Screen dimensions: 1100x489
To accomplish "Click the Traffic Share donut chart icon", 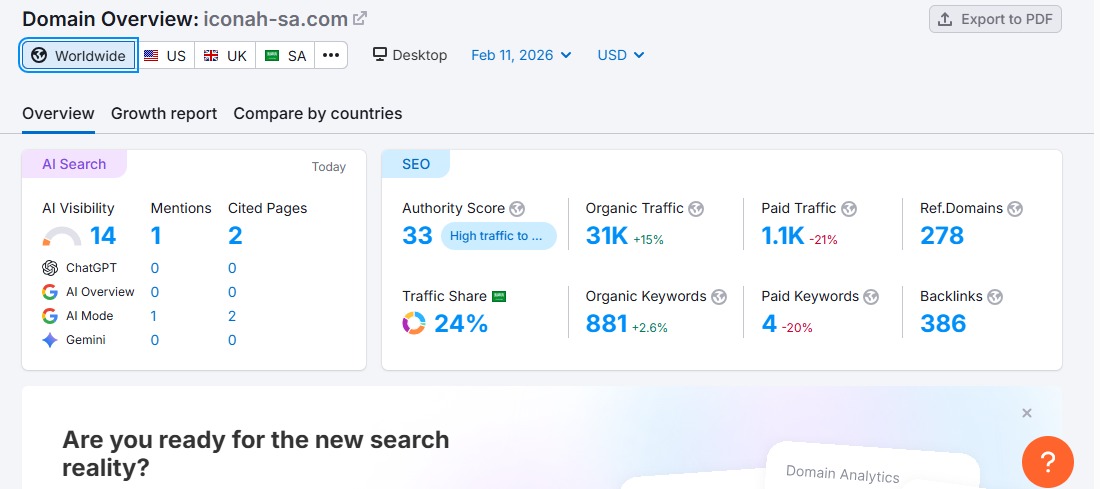I will (x=414, y=323).
